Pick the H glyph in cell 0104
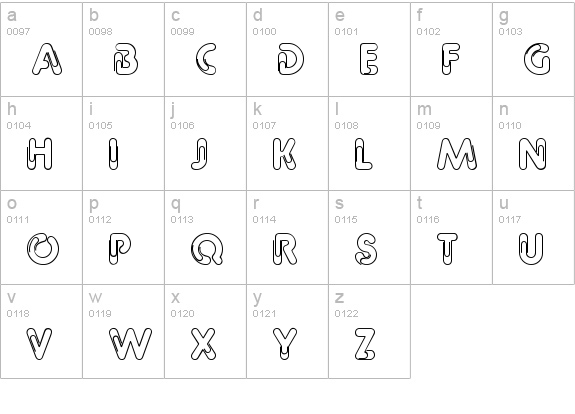The width and height of the screenshot is (575, 414). (x=40, y=154)
